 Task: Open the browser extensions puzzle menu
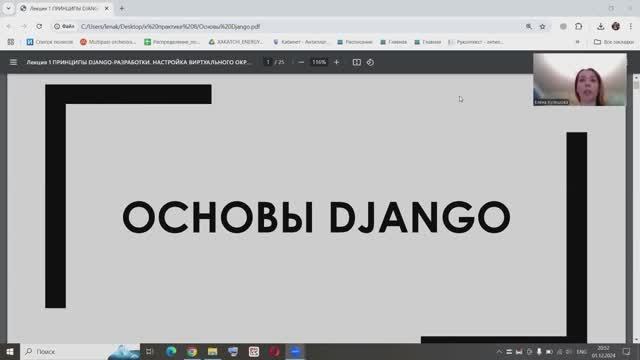click(x=578, y=27)
